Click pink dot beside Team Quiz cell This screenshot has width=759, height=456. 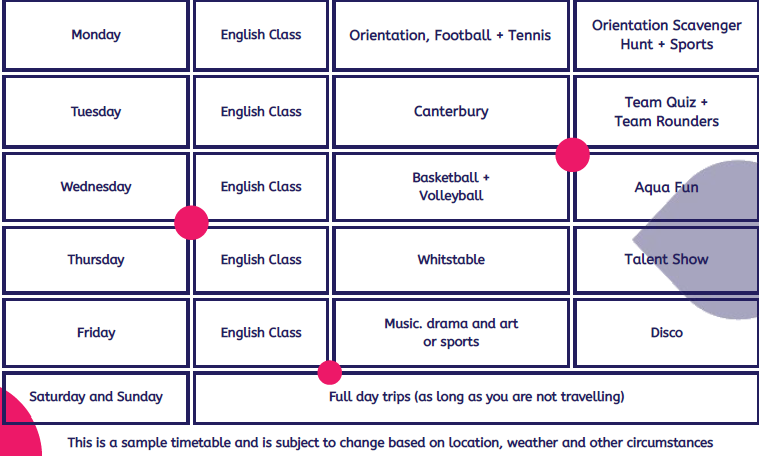click(x=573, y=155)
